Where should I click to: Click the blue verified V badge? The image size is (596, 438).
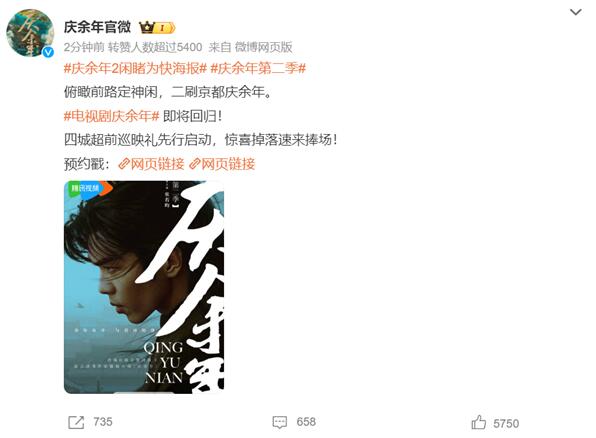pos(48,52)
